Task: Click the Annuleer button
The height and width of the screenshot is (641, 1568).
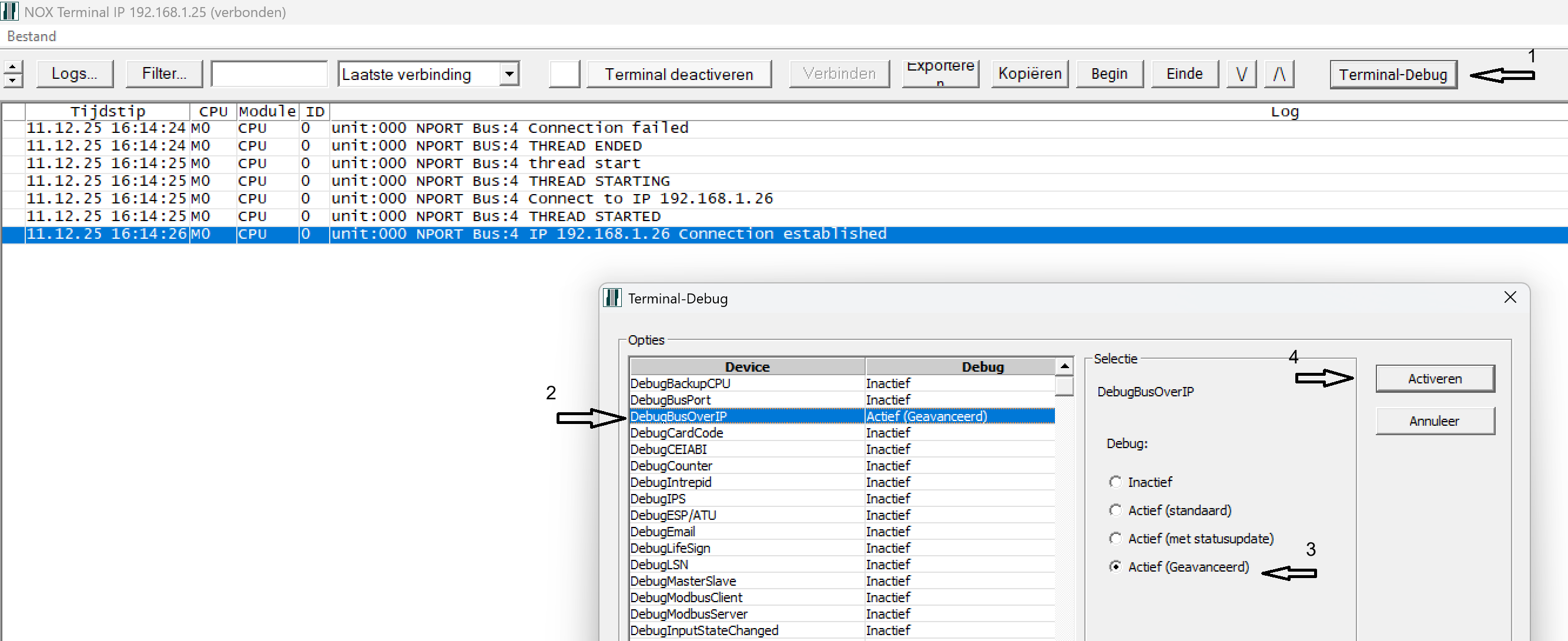Action: tap(1434, 421)
